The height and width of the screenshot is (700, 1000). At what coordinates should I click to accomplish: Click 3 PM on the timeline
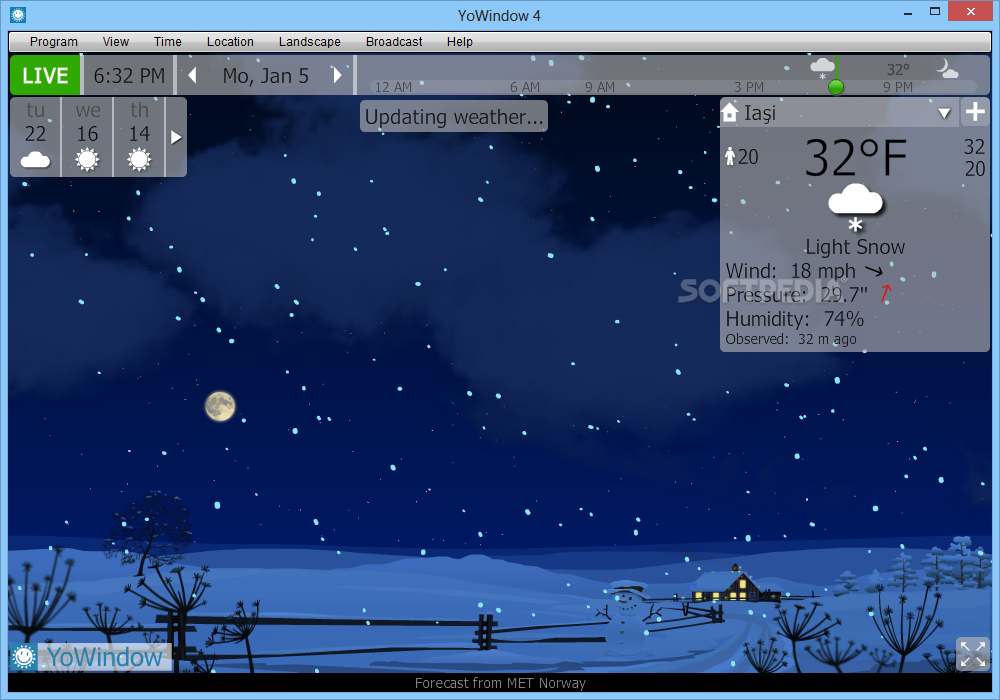click(x=748, y=87)
